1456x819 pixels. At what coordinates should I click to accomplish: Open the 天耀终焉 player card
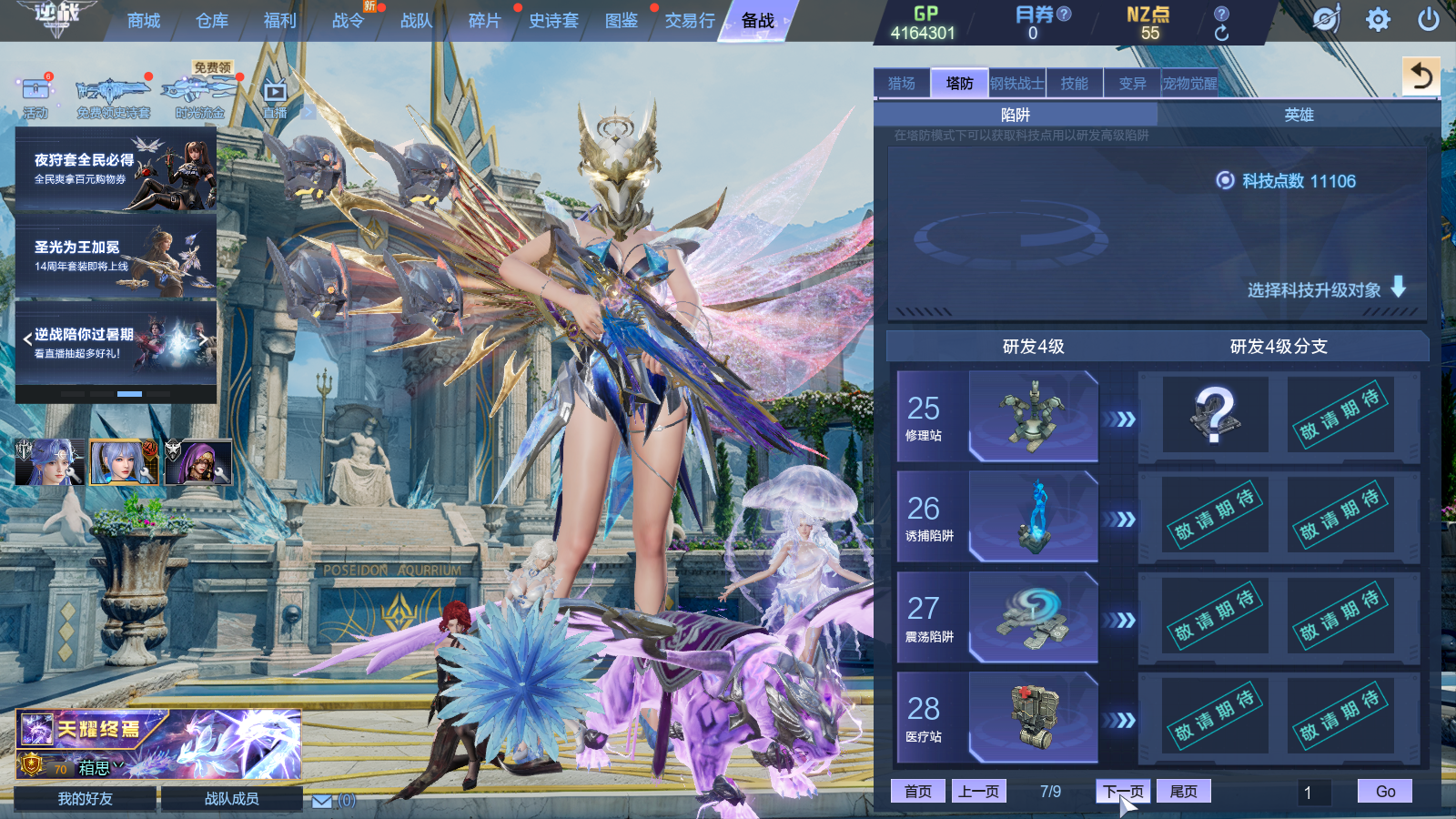coord(158,744)
